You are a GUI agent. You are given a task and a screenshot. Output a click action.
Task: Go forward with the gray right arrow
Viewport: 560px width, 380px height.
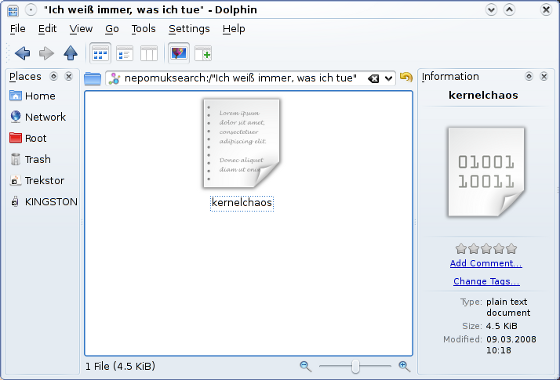pyautogui.click(x=46, y=53)
